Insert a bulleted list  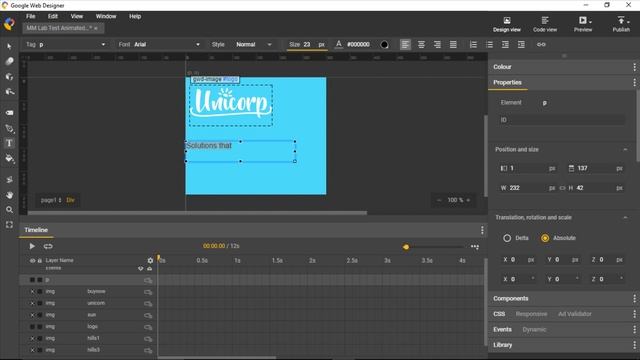(x=489, y=44)
